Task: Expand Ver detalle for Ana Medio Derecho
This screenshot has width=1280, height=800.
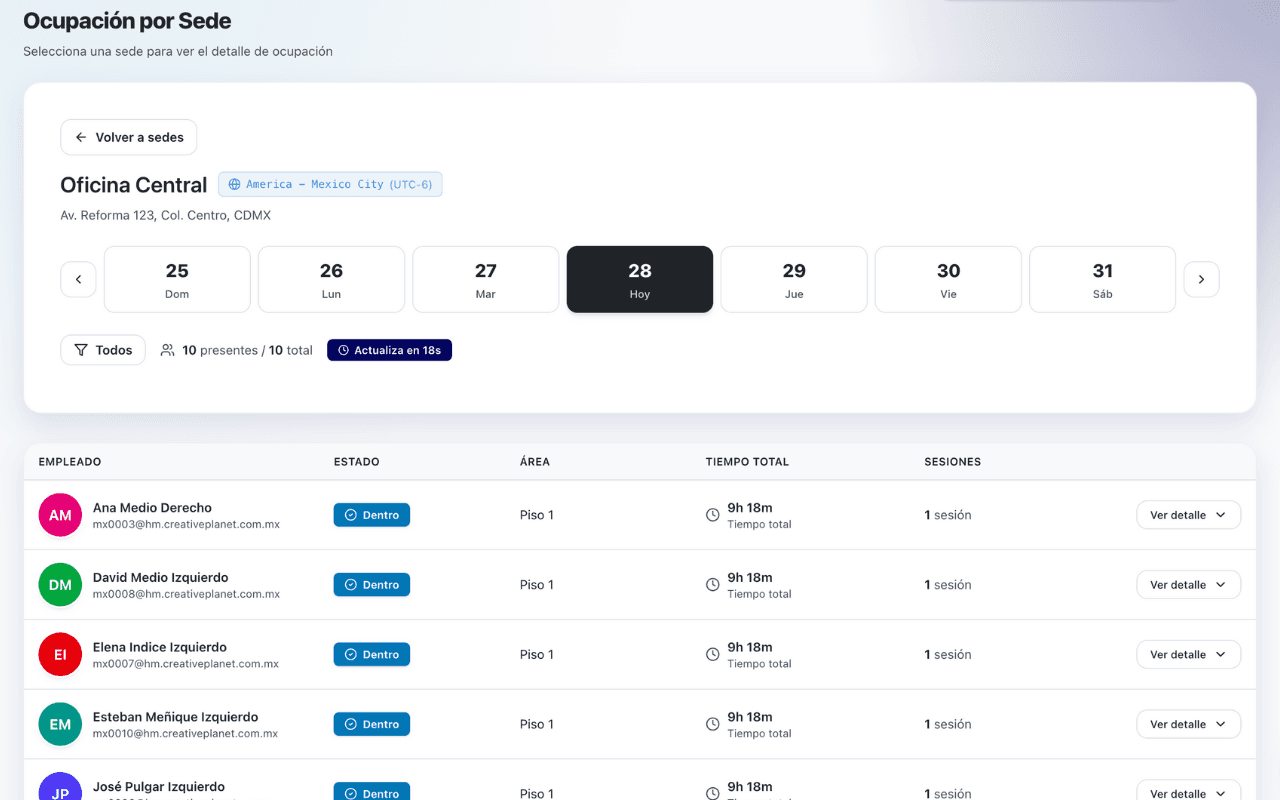Action: tap(1188, 515)
